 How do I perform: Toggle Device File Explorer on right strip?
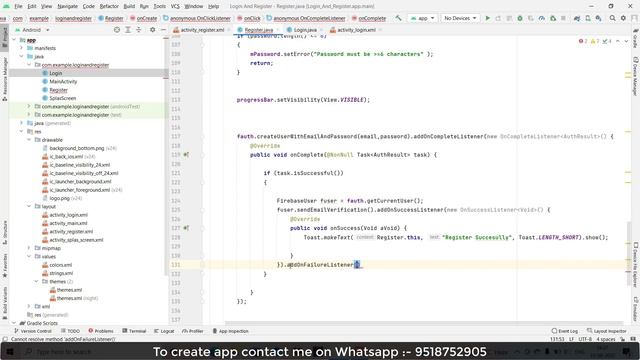636,265
